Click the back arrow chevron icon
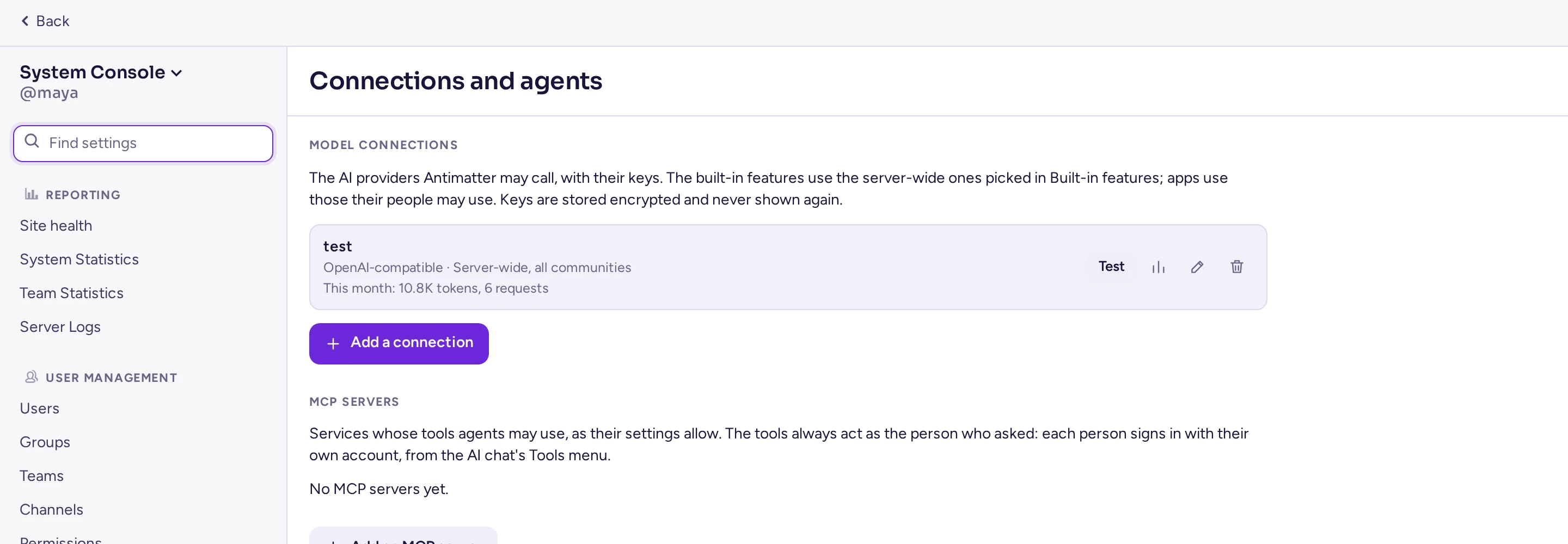 (x=25, y=21)
